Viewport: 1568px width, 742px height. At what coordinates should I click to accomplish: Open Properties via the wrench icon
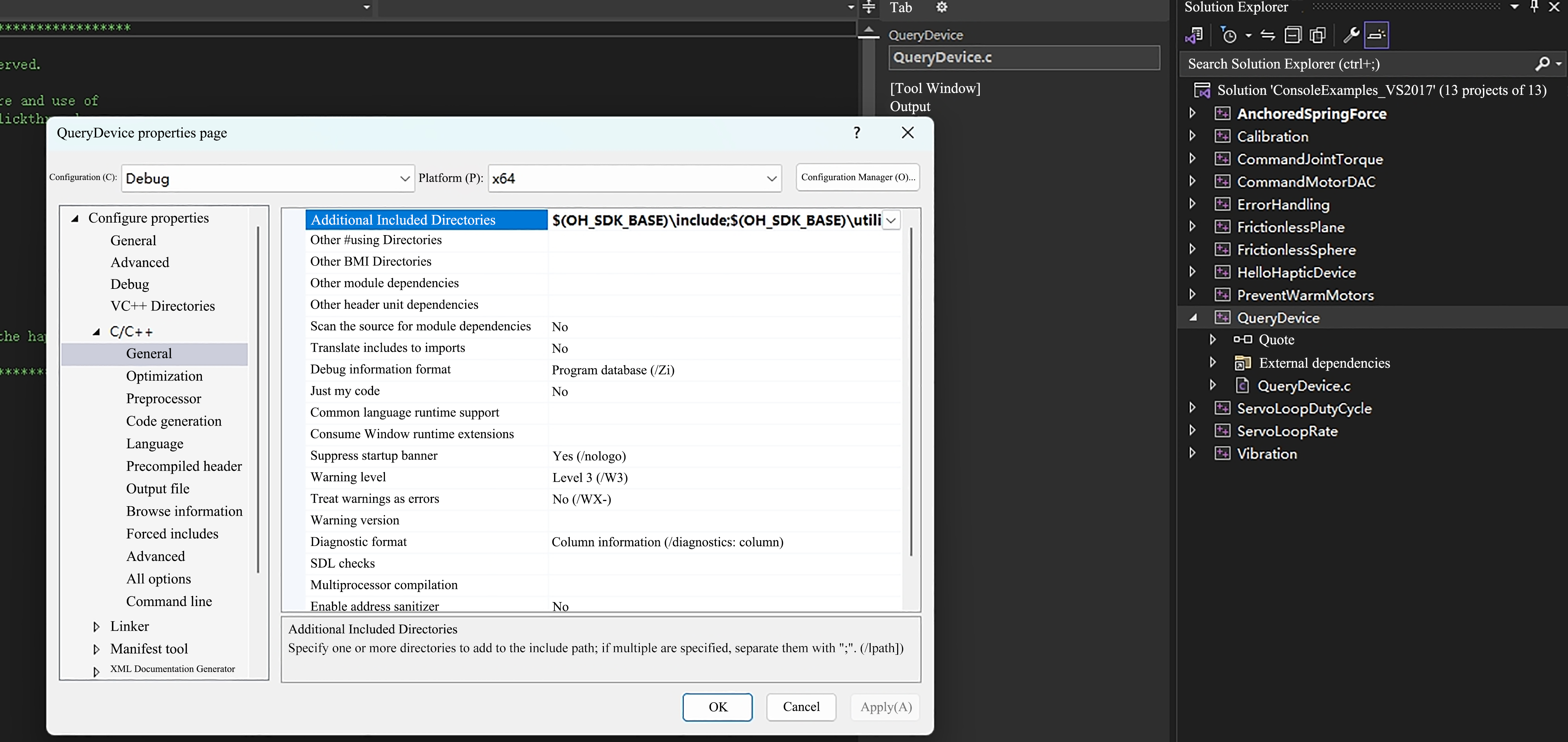point(1351,35)
